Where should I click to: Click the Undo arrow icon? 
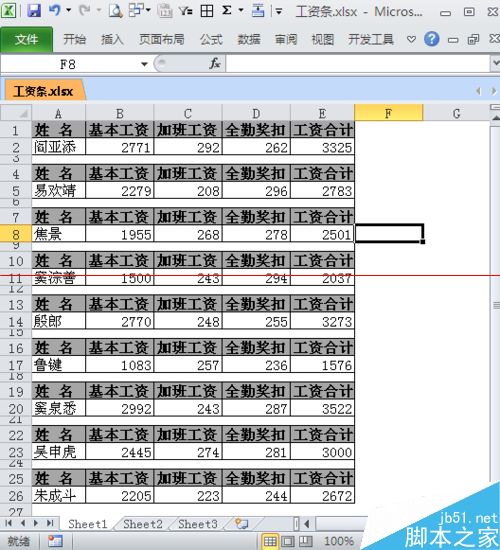click(x=54, y=11)
